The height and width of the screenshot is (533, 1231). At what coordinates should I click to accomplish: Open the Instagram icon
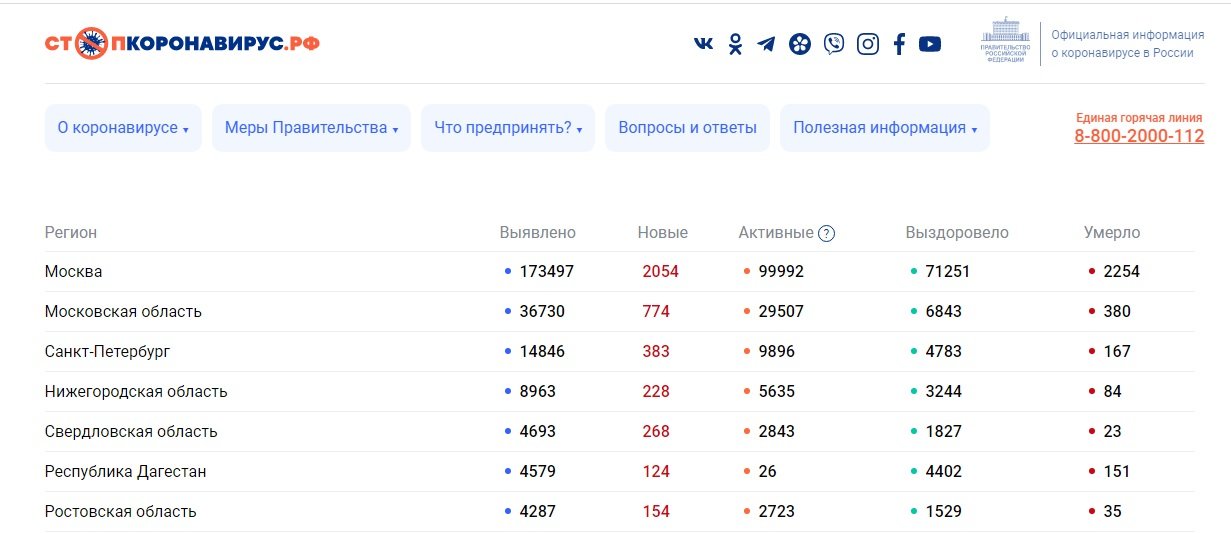868,44
